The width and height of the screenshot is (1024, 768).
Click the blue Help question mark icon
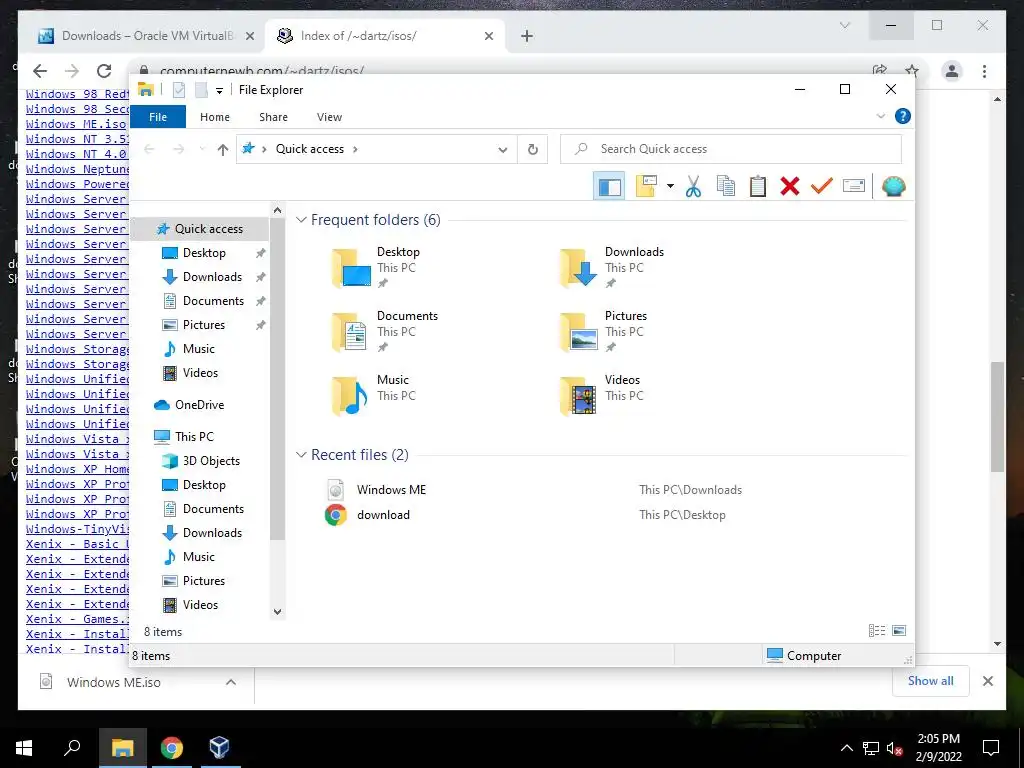click(x=903, y=116)
